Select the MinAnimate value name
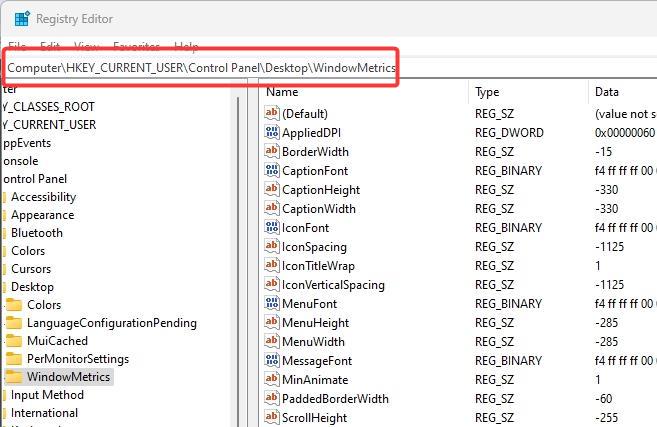Viewport: 657px width, 427px height. point(315,380)
